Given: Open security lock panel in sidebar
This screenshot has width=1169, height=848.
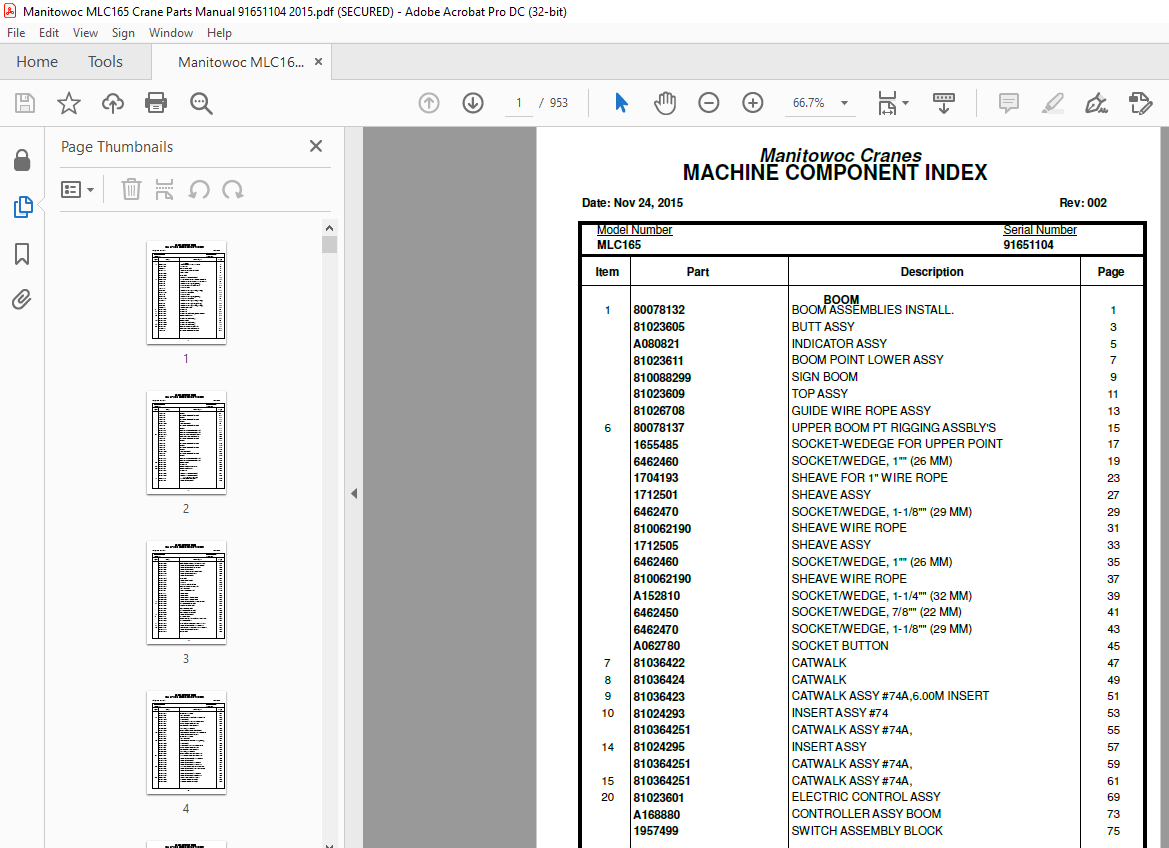Looking at the screenshot, I should point(22,160).
